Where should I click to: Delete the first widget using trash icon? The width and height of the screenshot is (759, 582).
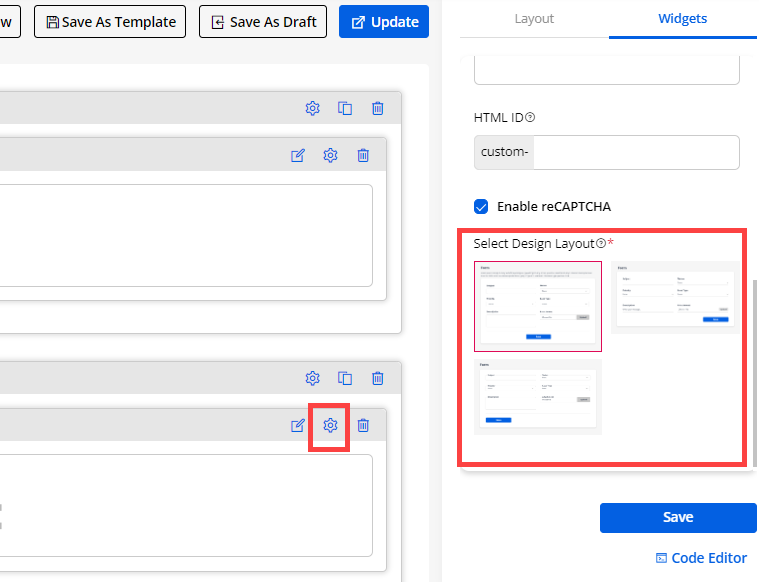pos(363,155)
